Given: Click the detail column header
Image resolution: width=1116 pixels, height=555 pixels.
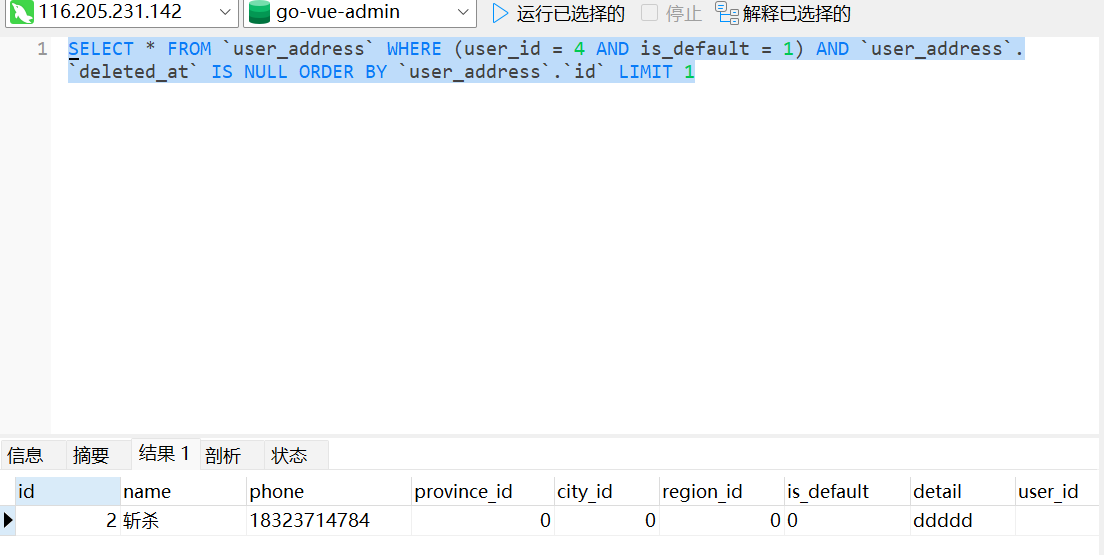Looking at the screenshot, I should [x=962, y=492].
